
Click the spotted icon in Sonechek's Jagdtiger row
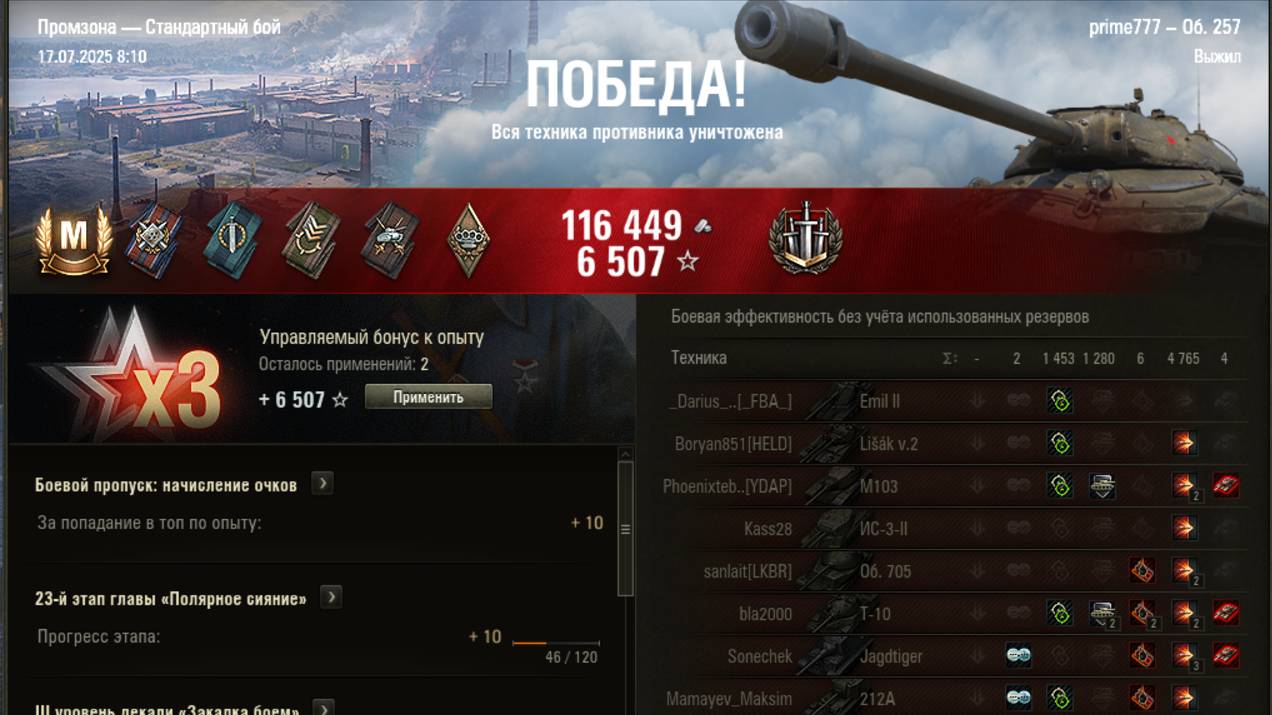(x=1018, y=656)
